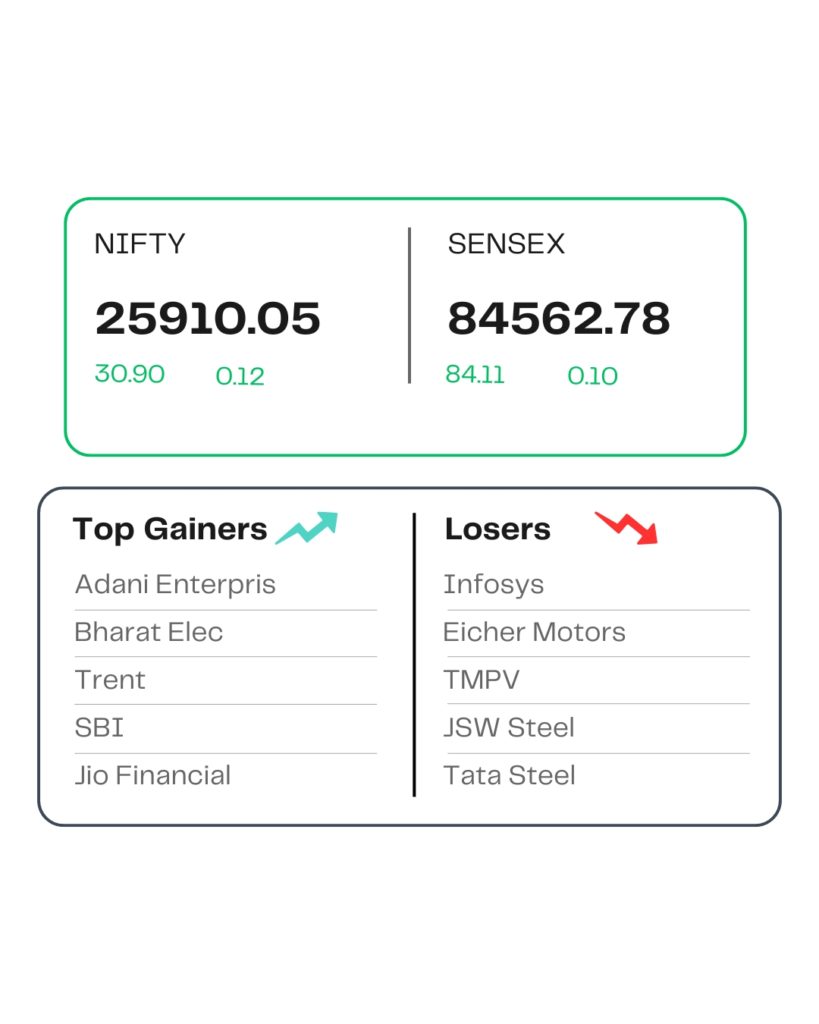
Task: Click the NIFTY value 25910.05
Action: pos(208,318)
